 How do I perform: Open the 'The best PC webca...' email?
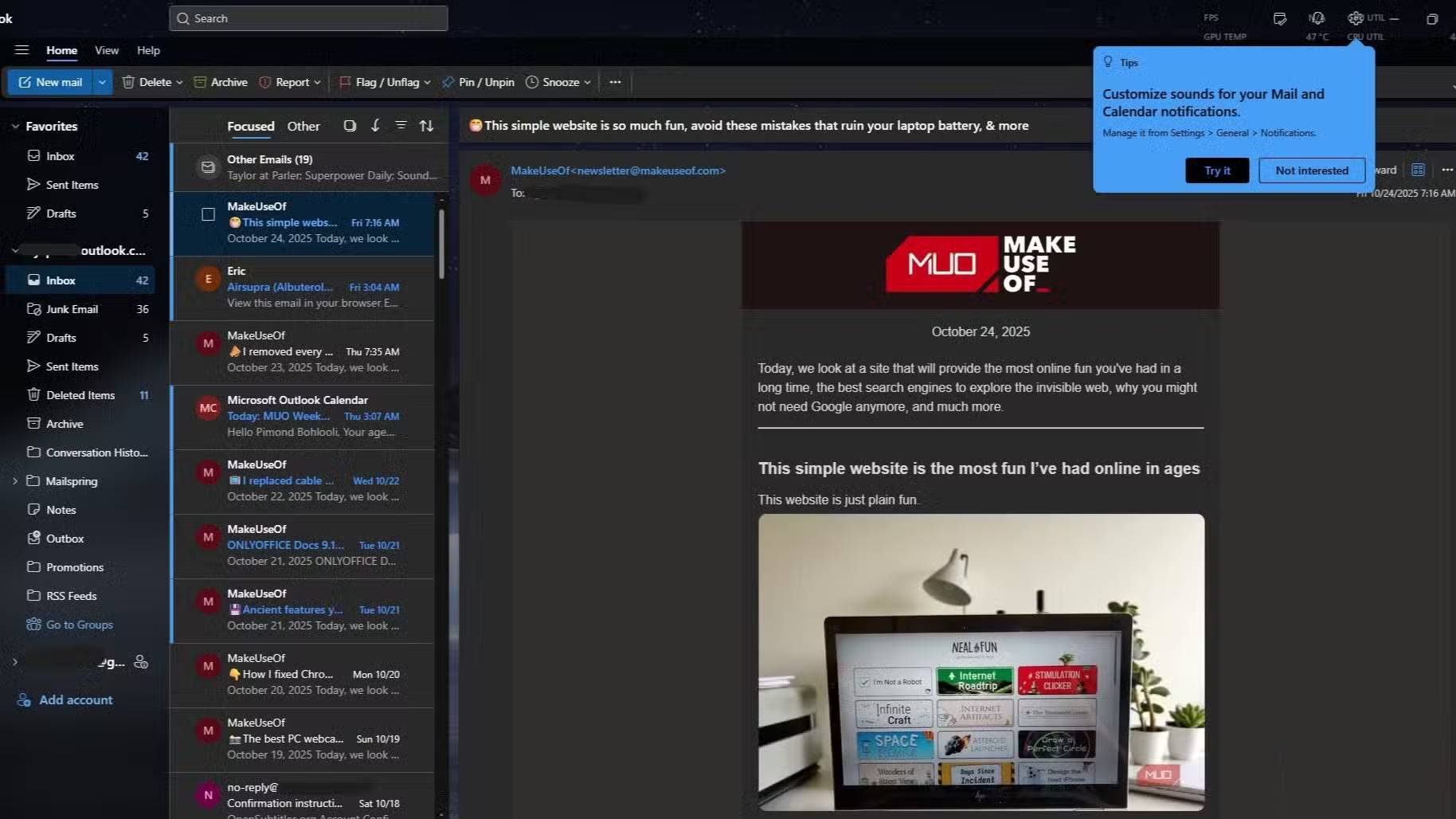pyautogui.click(x=303, y=739)
